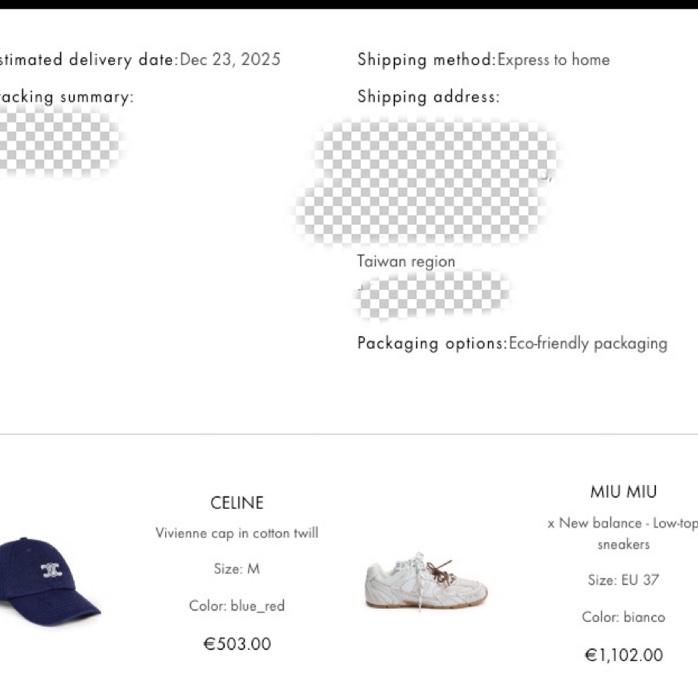
Task: Click the CELINE brand name
Action: [x=237, y=503]
